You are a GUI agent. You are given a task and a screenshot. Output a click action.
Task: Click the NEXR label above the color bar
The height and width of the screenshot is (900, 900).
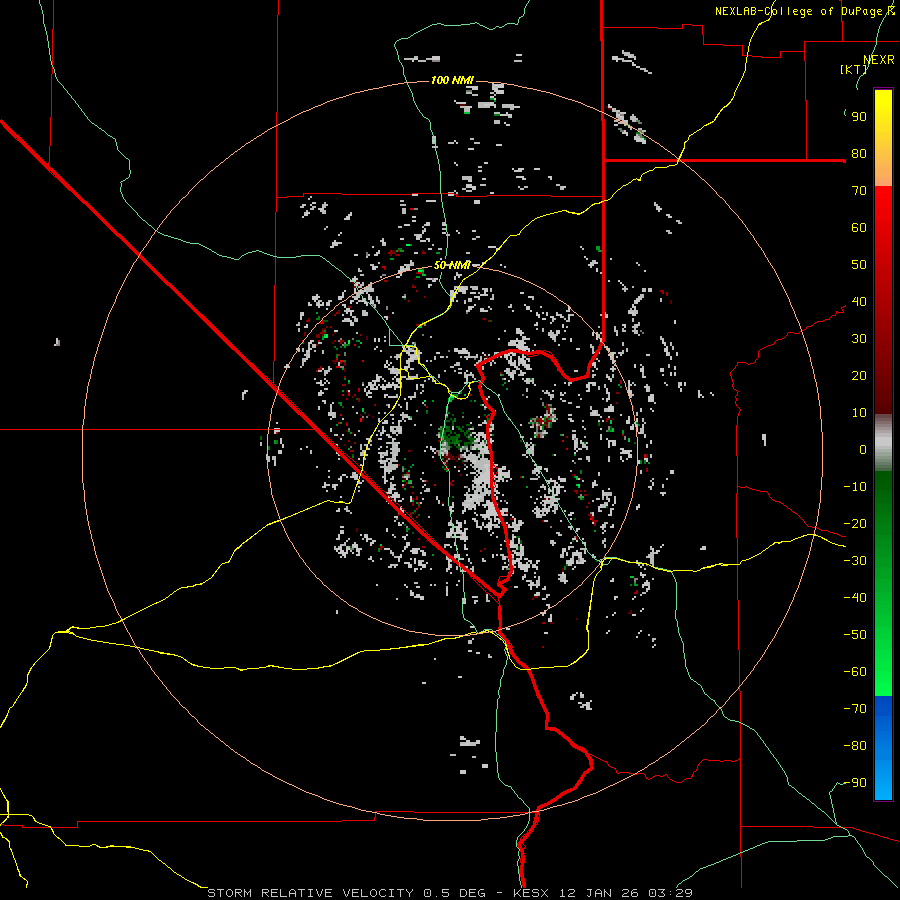pyautogui.click(x=879, y=60)
